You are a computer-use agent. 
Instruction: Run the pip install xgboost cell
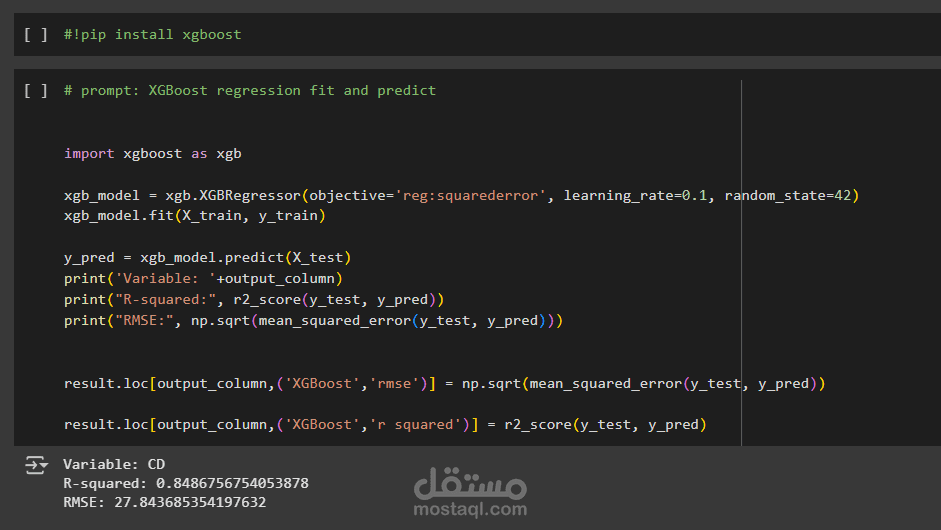point(35,34)
